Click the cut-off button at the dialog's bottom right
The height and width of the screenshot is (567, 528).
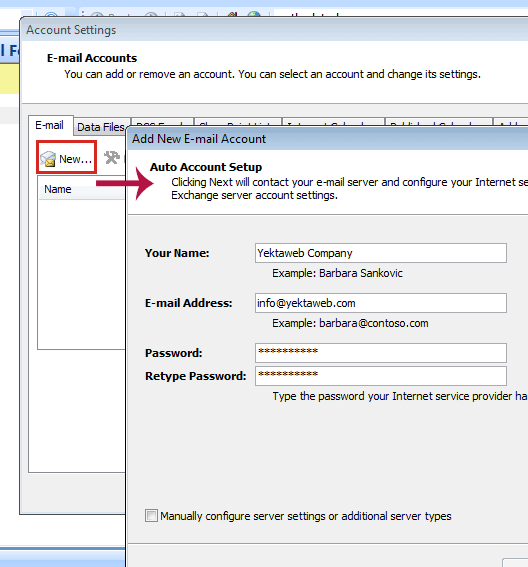click(515, 563)
